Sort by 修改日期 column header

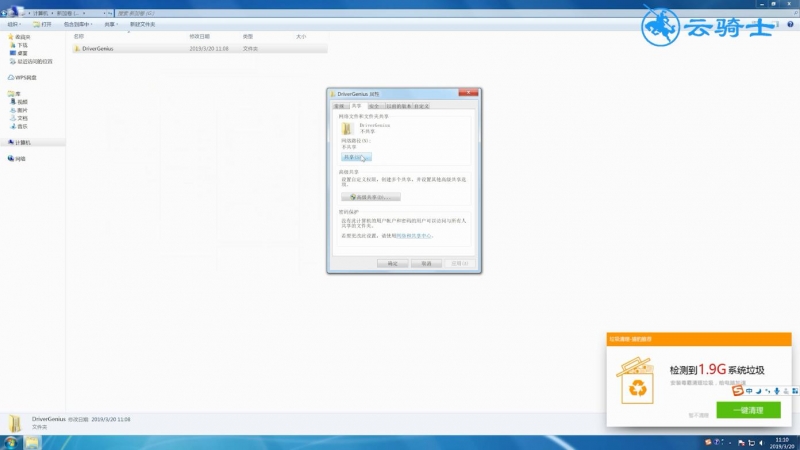click(199, 37)
